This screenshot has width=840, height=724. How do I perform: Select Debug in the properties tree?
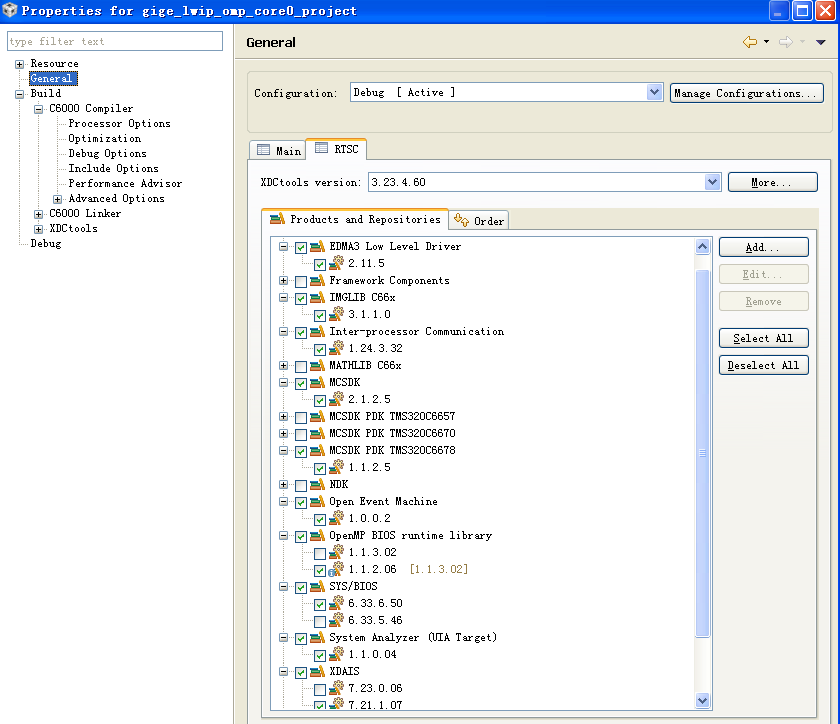click(46, 243)
